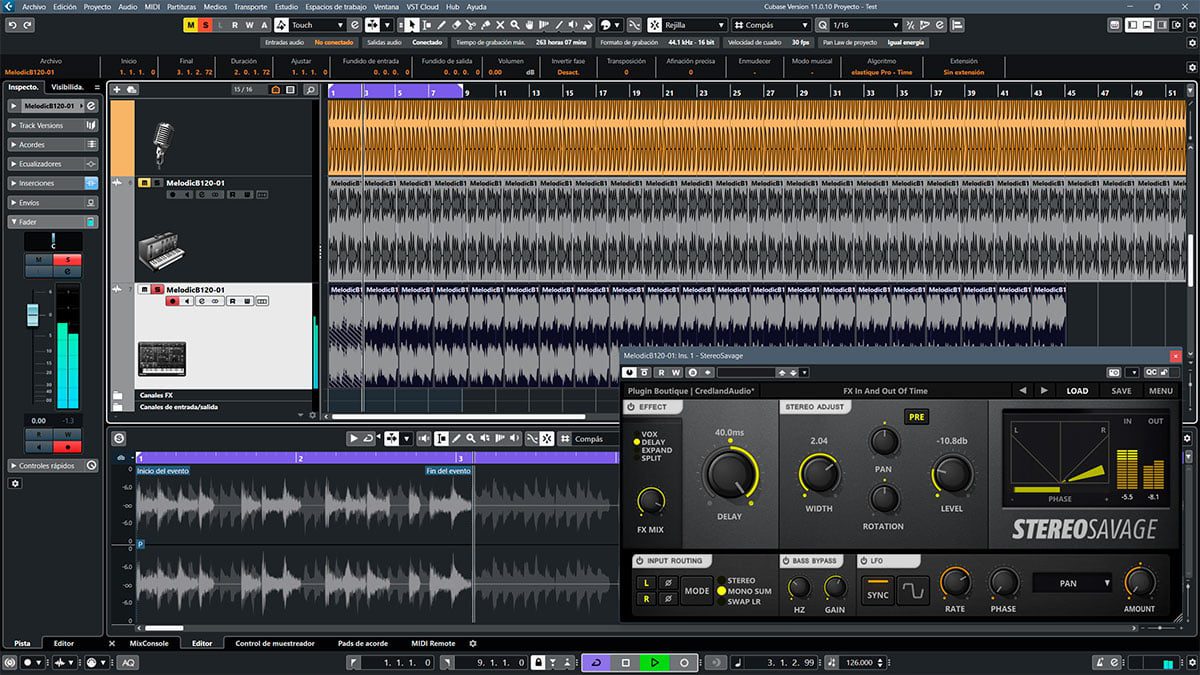The height and width of the screenshot is (675, 1200).
Task: Select the mute X tool
Action: (x=500, y=24)
